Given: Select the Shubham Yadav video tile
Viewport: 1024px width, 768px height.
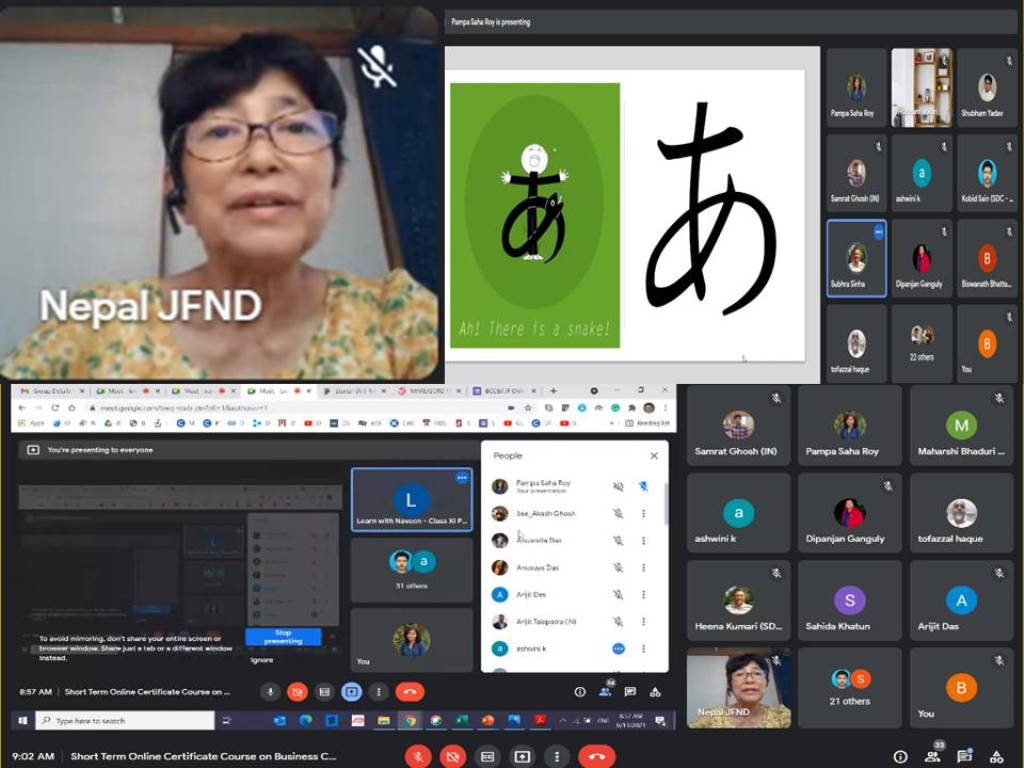Looking at the screenshot, I should click(987, 88).
